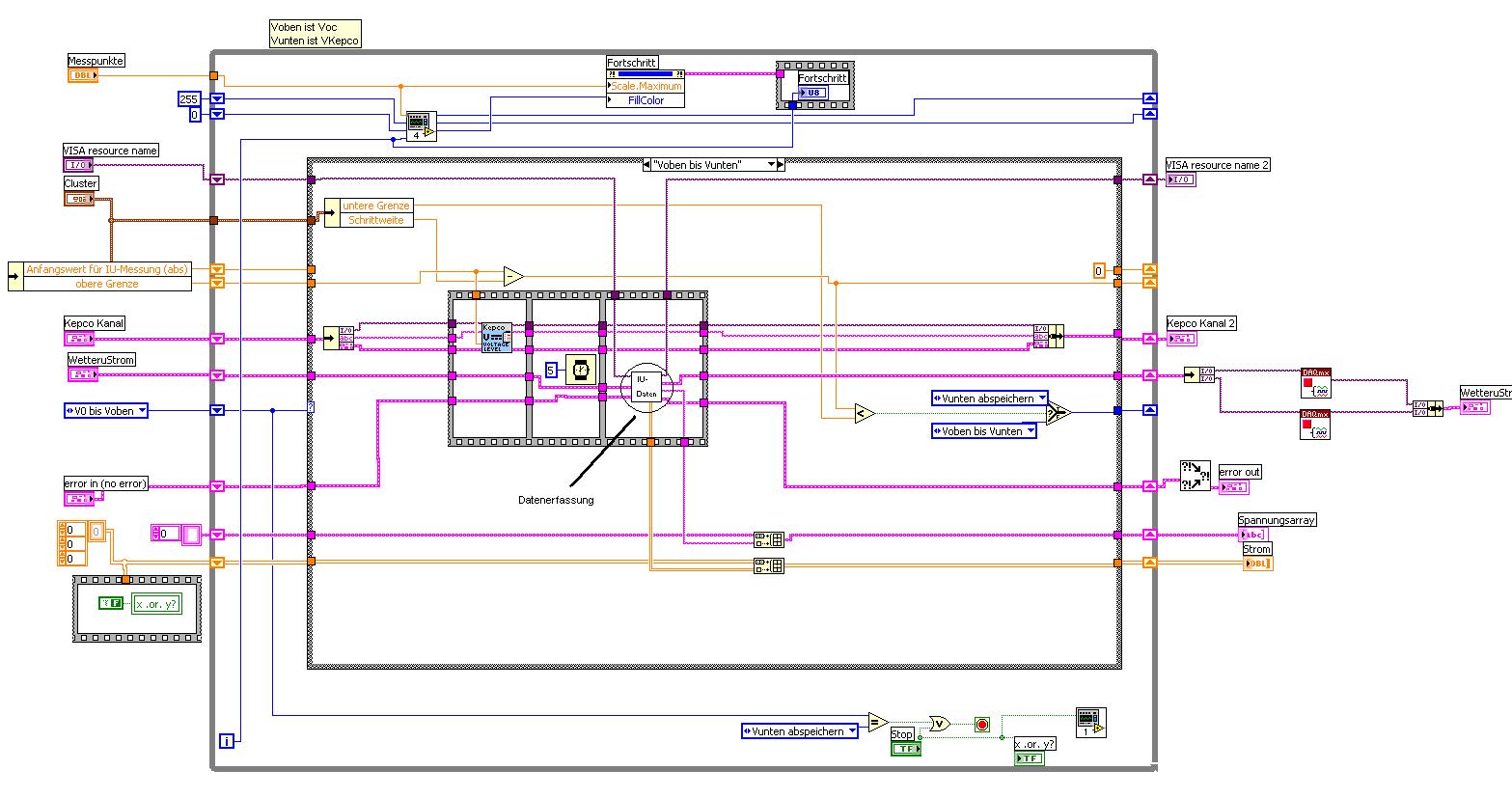Select the upper DAQmx node
Image resolution: width=1512 pixels, height=798 pixels.
click(1315, 382)
